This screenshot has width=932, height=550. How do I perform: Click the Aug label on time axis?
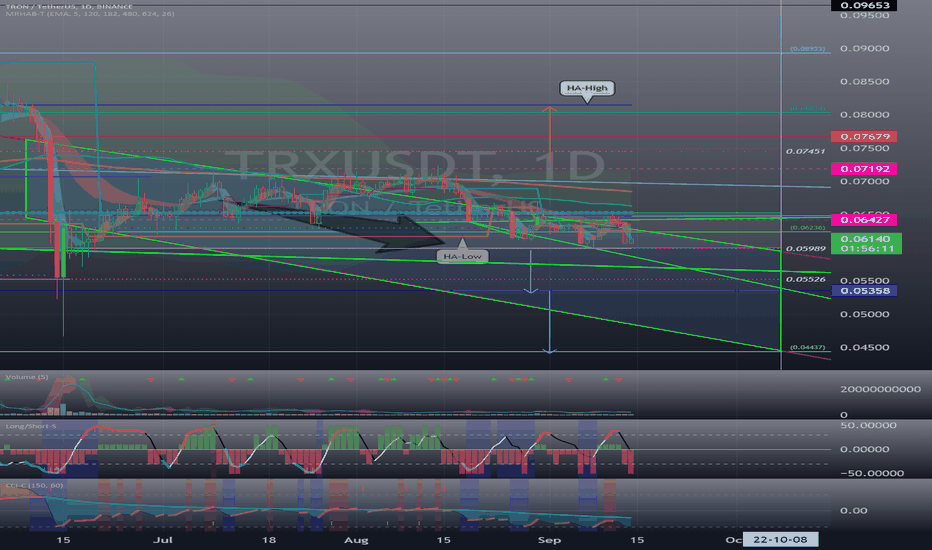click(356, 540)
